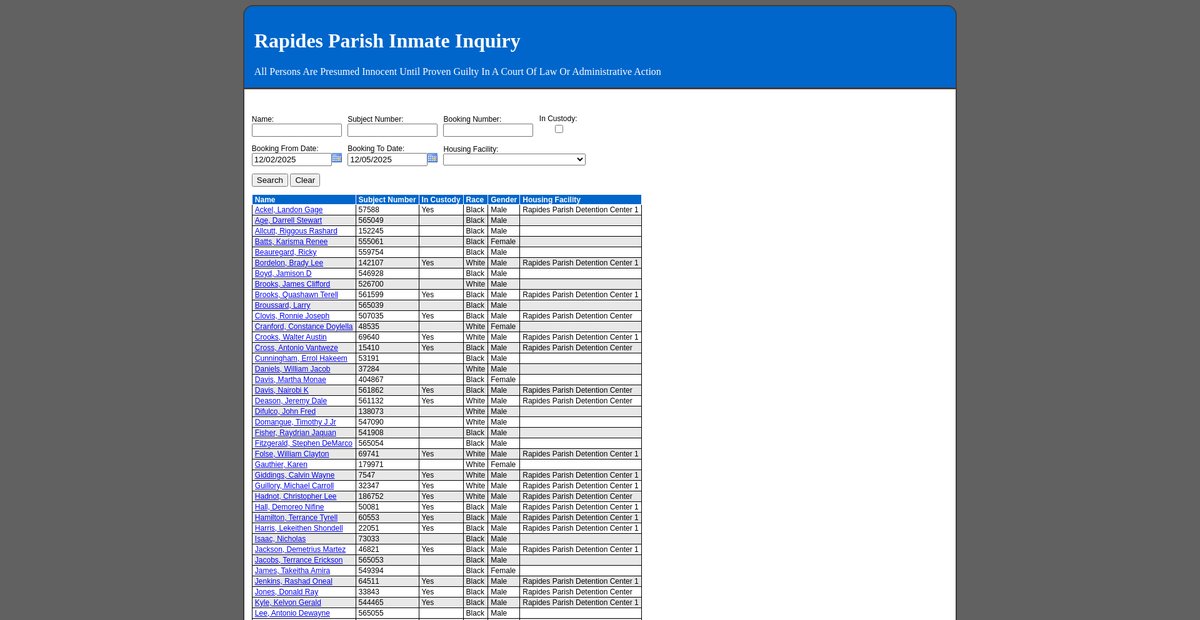Image resolution: width=1200 pixels, height=620 pixels.
Task: Click the Booking From Date field
Action: [291, 159]
